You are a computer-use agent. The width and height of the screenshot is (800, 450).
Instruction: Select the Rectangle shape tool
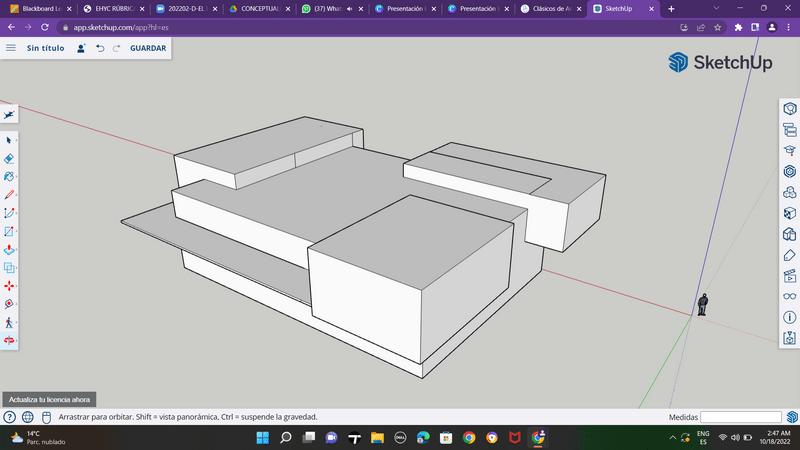click(x=9, y=232)
